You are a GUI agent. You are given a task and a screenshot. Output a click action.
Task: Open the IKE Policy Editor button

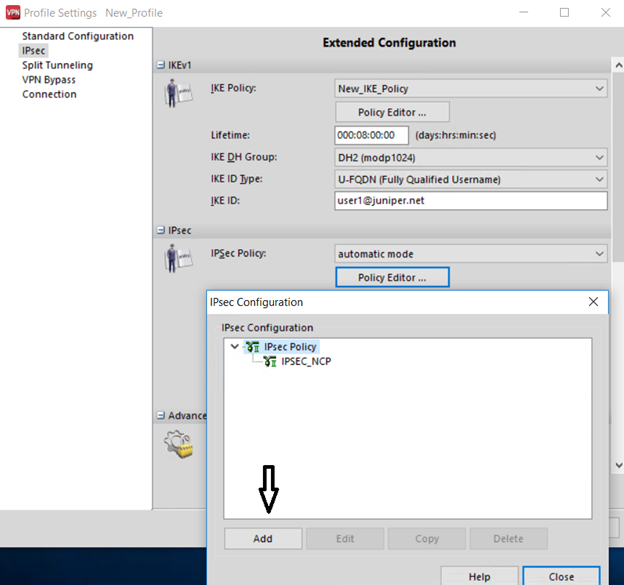coord(392,112)
